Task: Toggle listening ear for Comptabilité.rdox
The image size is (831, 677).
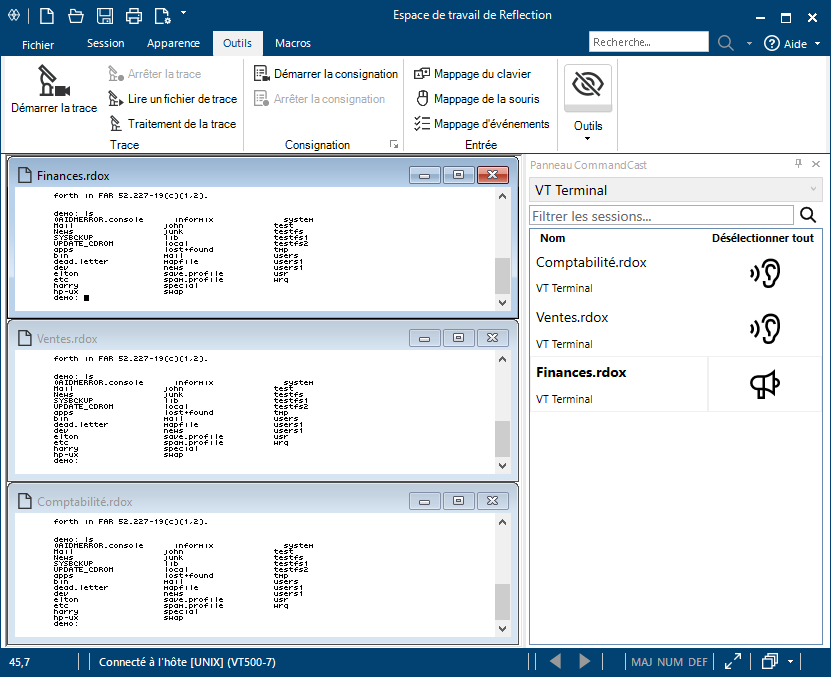Action: point(765,273)
